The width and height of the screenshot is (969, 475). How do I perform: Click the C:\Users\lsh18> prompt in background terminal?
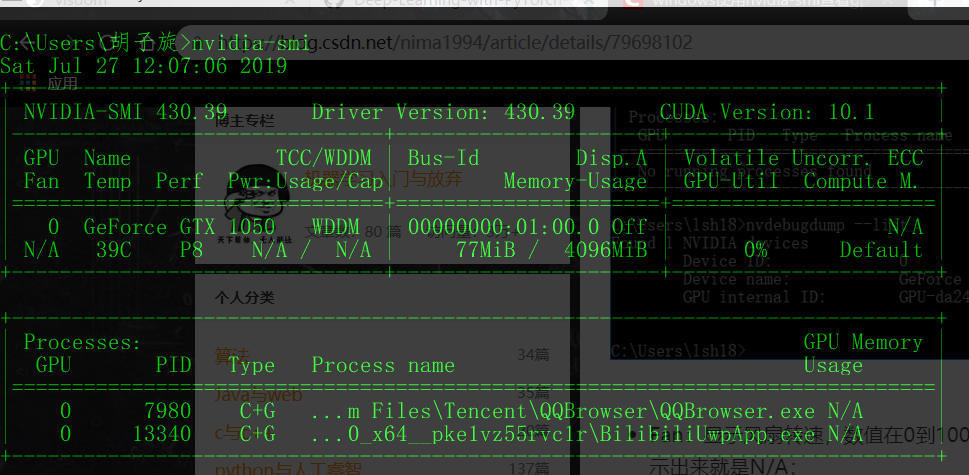[x=679, y=351]
